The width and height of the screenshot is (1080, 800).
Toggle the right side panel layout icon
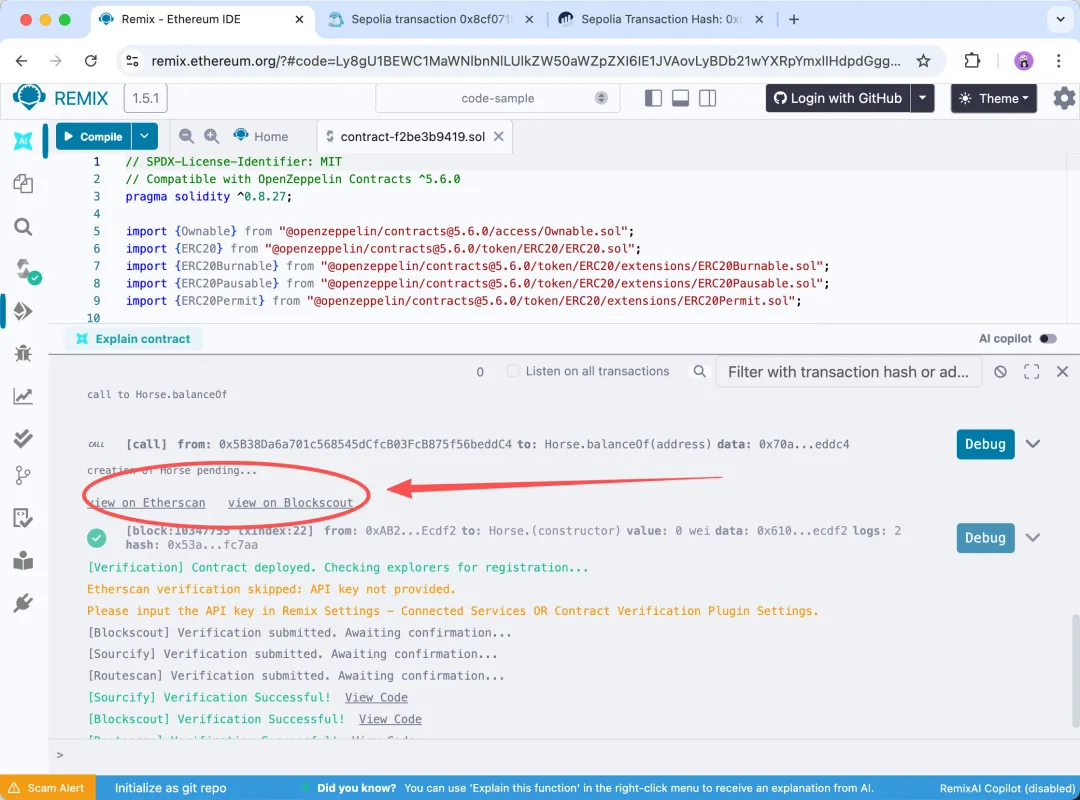pos(707,99)
